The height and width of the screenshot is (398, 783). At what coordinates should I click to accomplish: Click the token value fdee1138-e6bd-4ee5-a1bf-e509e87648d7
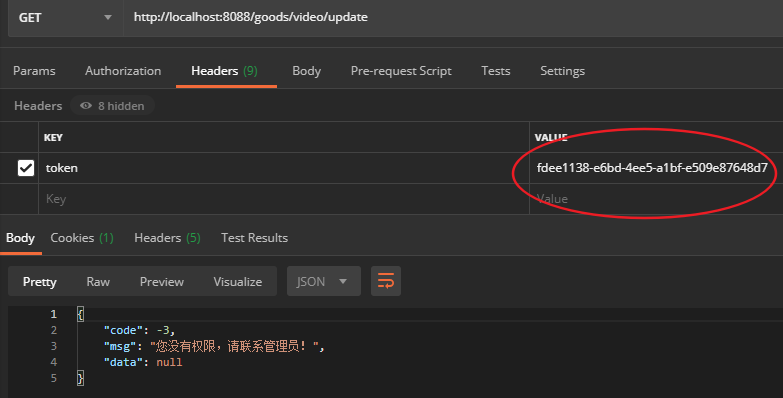pos(652,168)
